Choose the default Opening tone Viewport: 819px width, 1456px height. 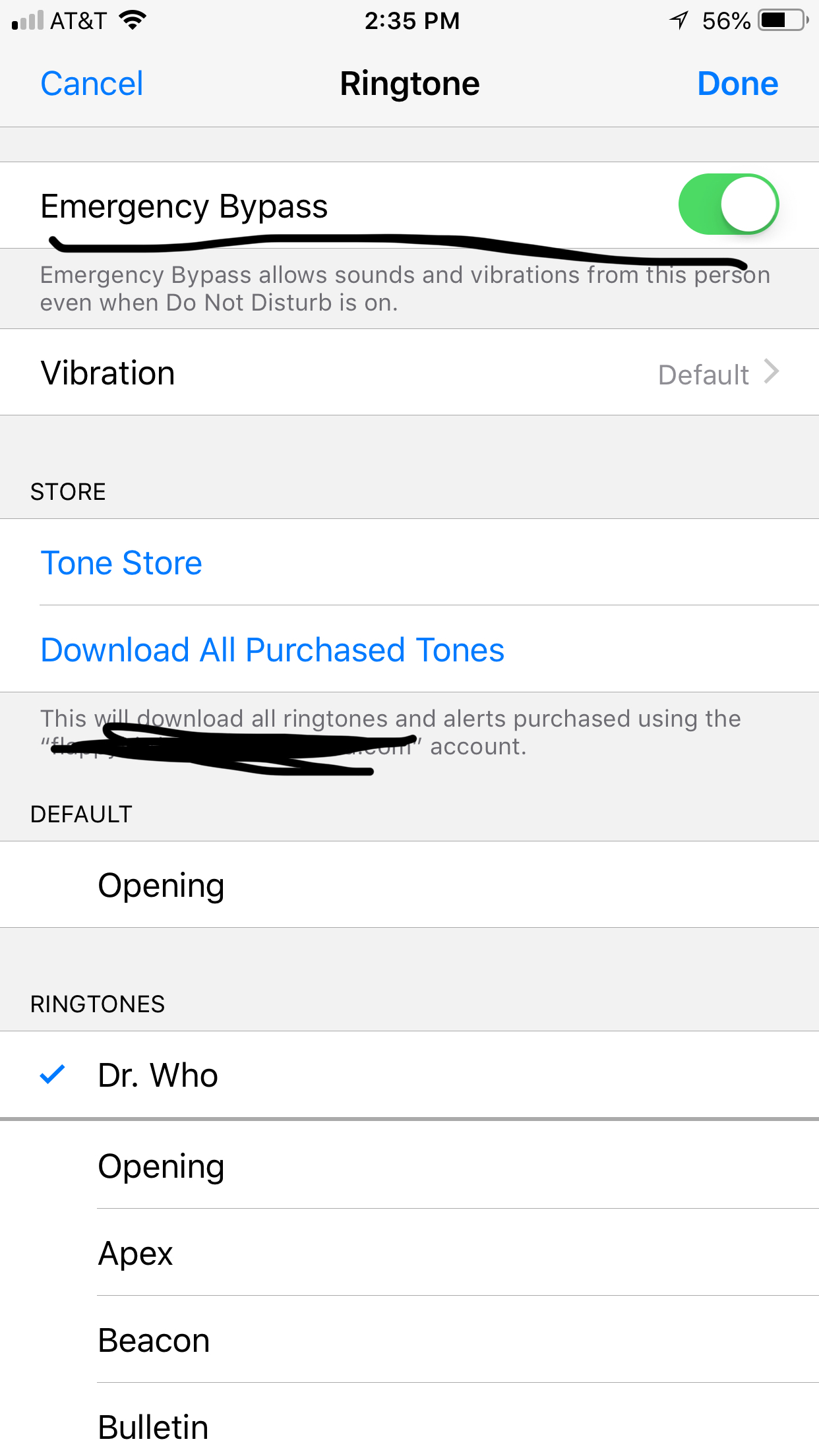coord(161,885)
